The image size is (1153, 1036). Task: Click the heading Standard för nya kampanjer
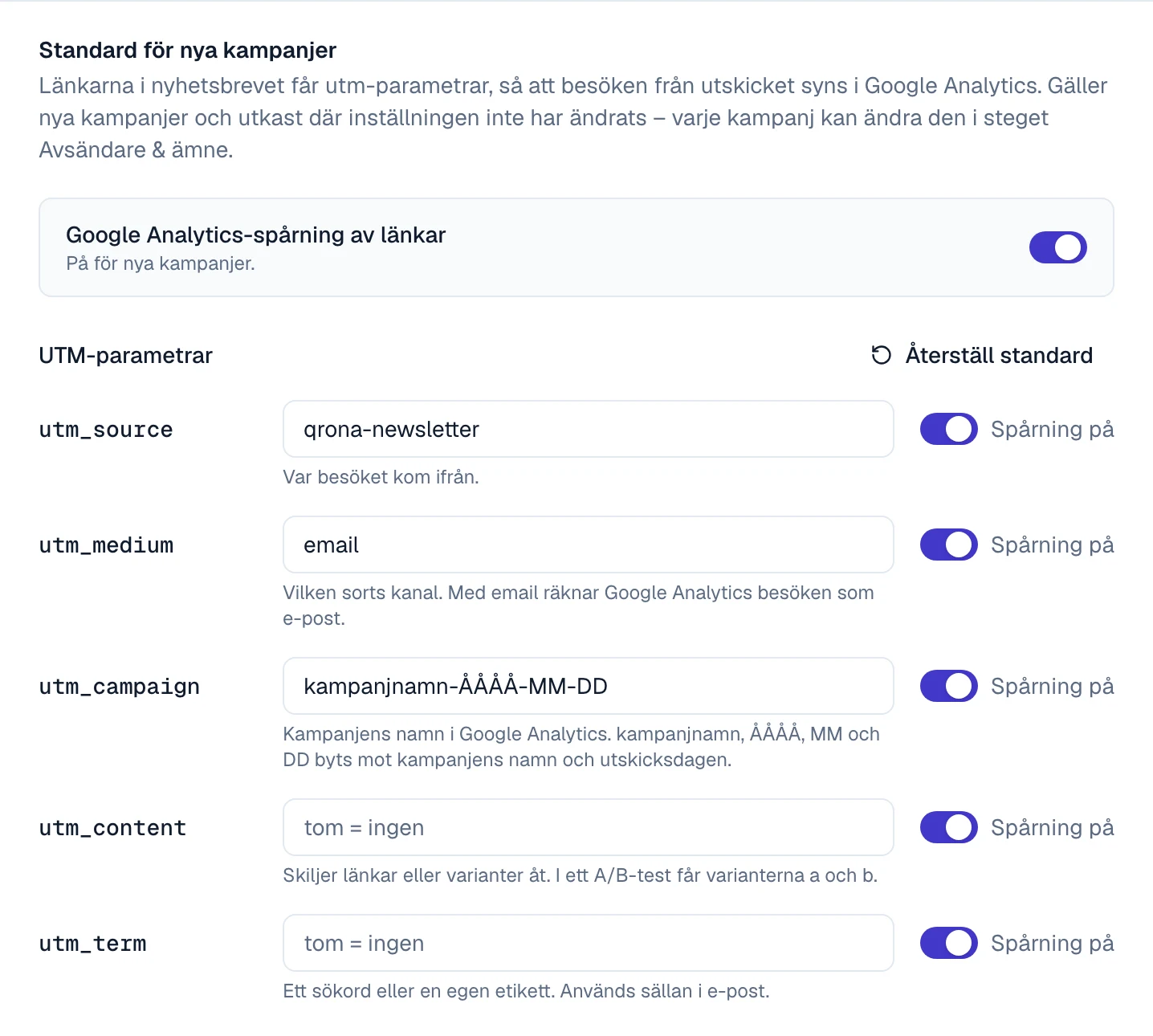[x=188, y=50]
